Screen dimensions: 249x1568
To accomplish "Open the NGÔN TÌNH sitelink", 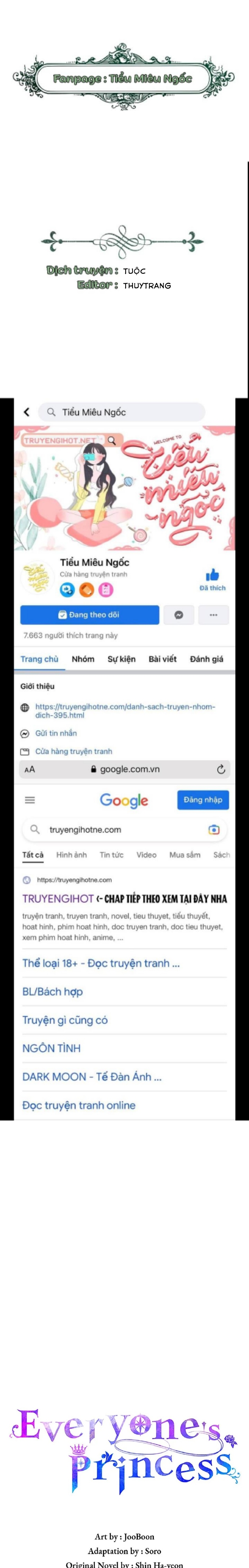I will point(51,1048).
